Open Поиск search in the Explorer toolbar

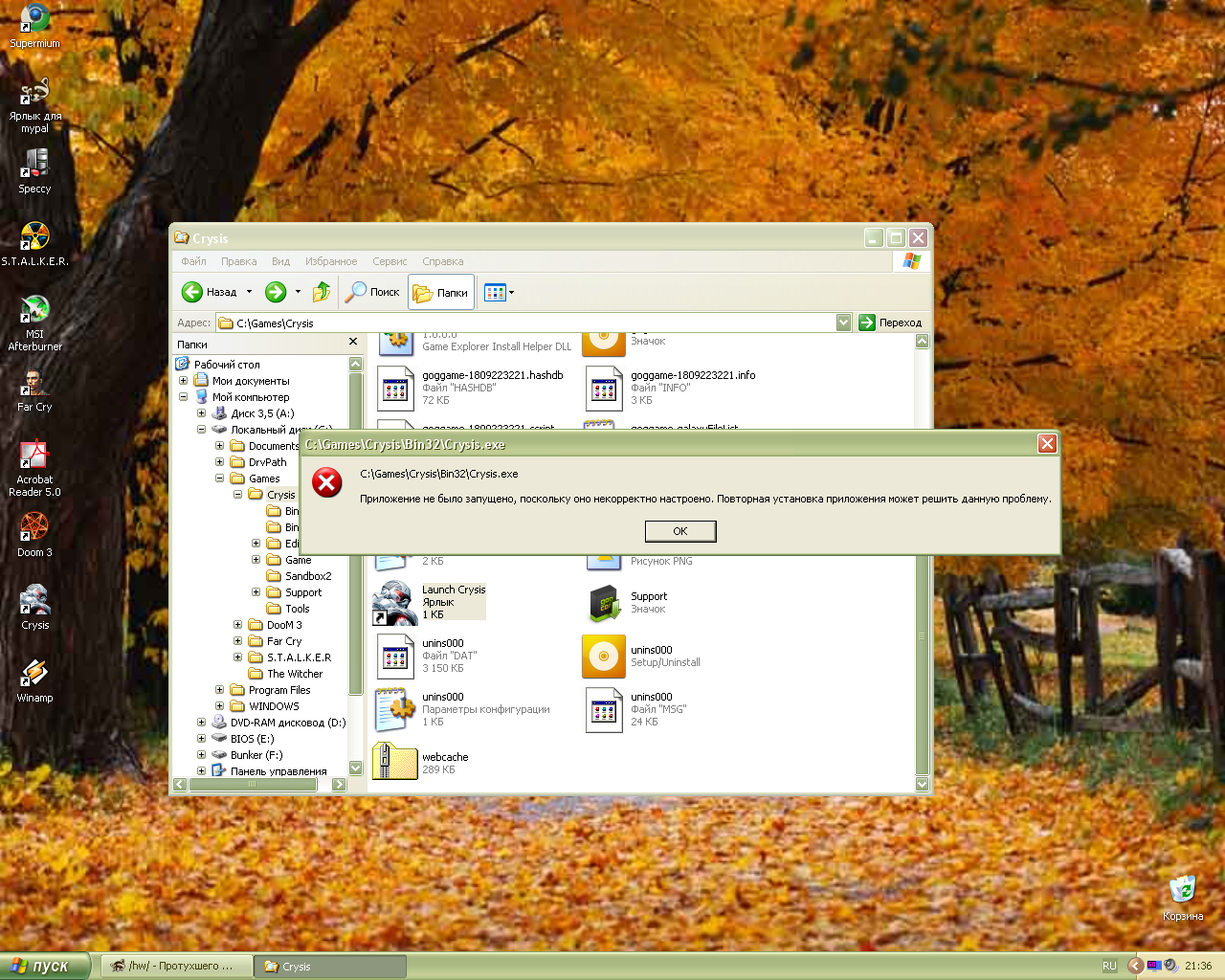pyautogui.click(x=372, y=292)
